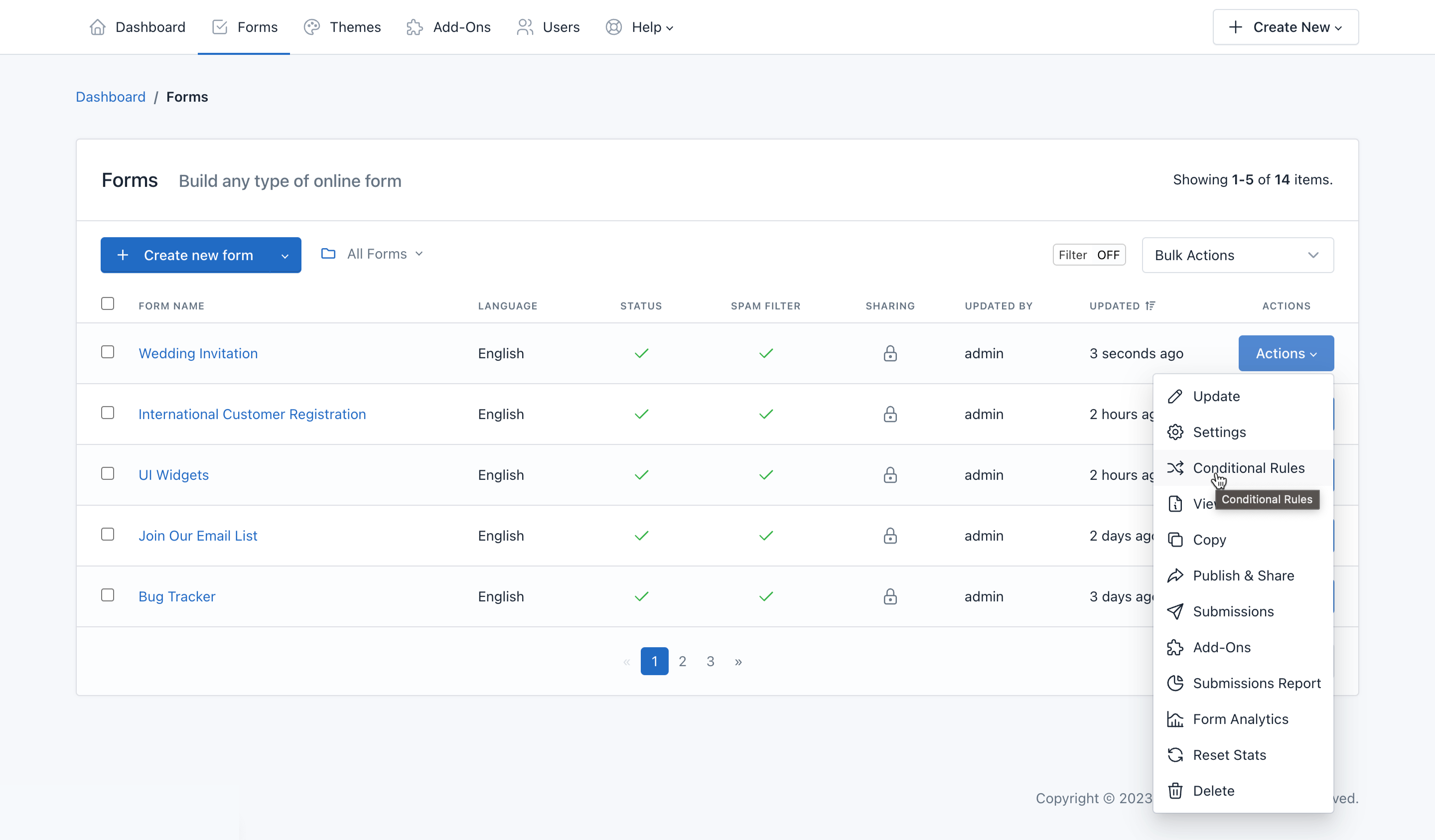Select Submissions Report from actions menu
Screen dimensions: 1435x840
point(1257,683)
